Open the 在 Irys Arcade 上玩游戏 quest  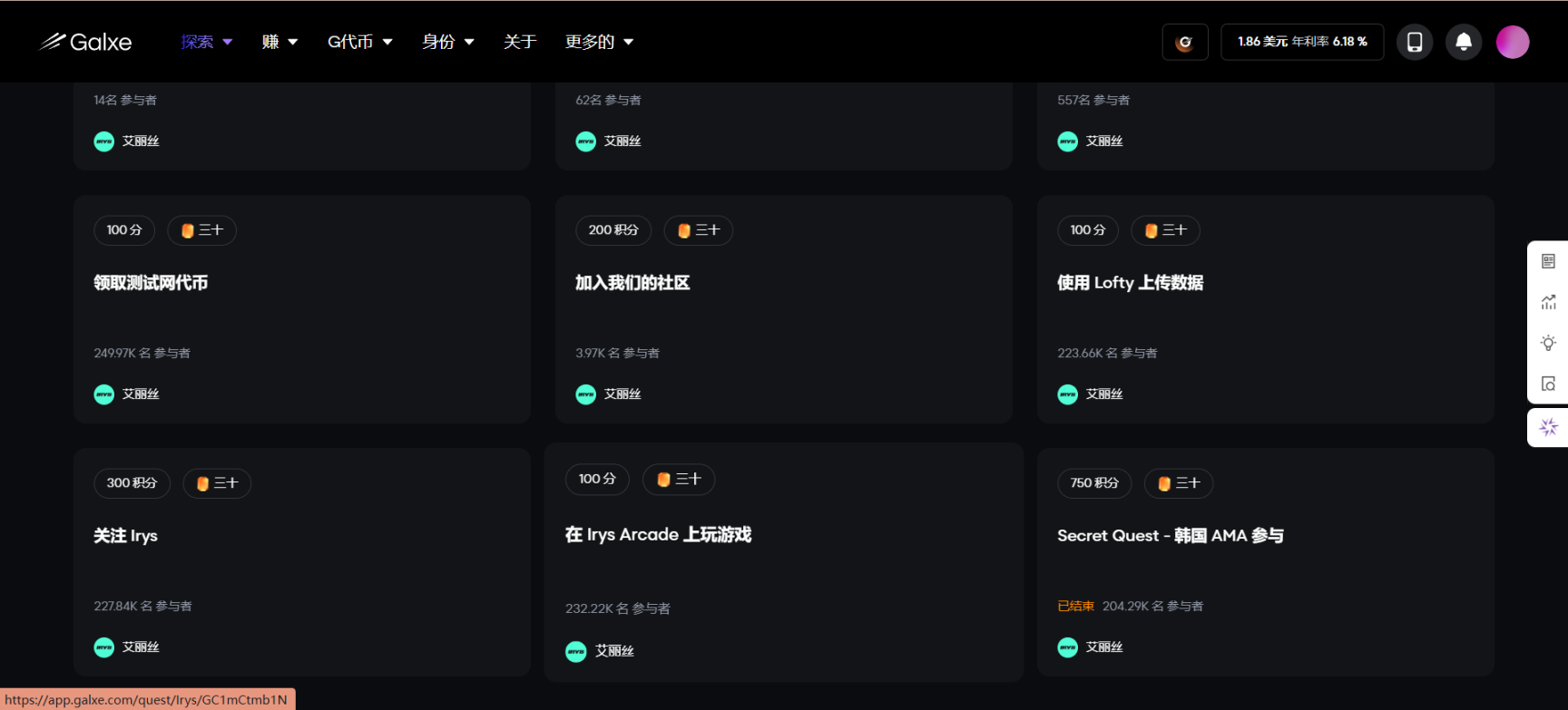coord(658,535)
